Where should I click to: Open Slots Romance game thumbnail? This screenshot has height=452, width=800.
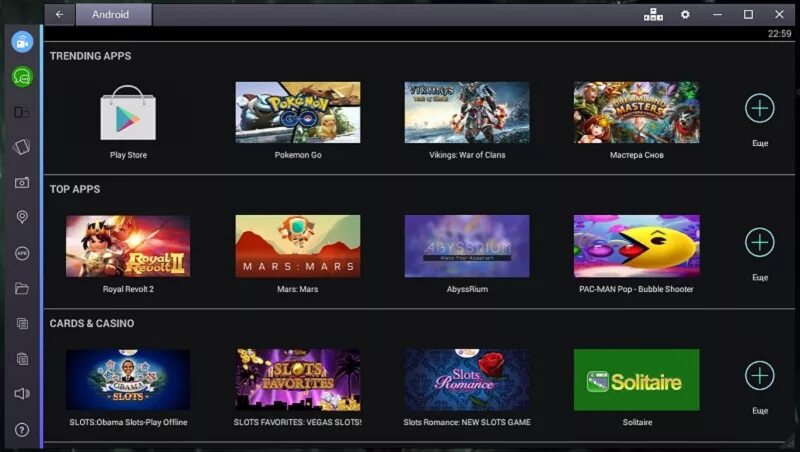tap(467, 380)
